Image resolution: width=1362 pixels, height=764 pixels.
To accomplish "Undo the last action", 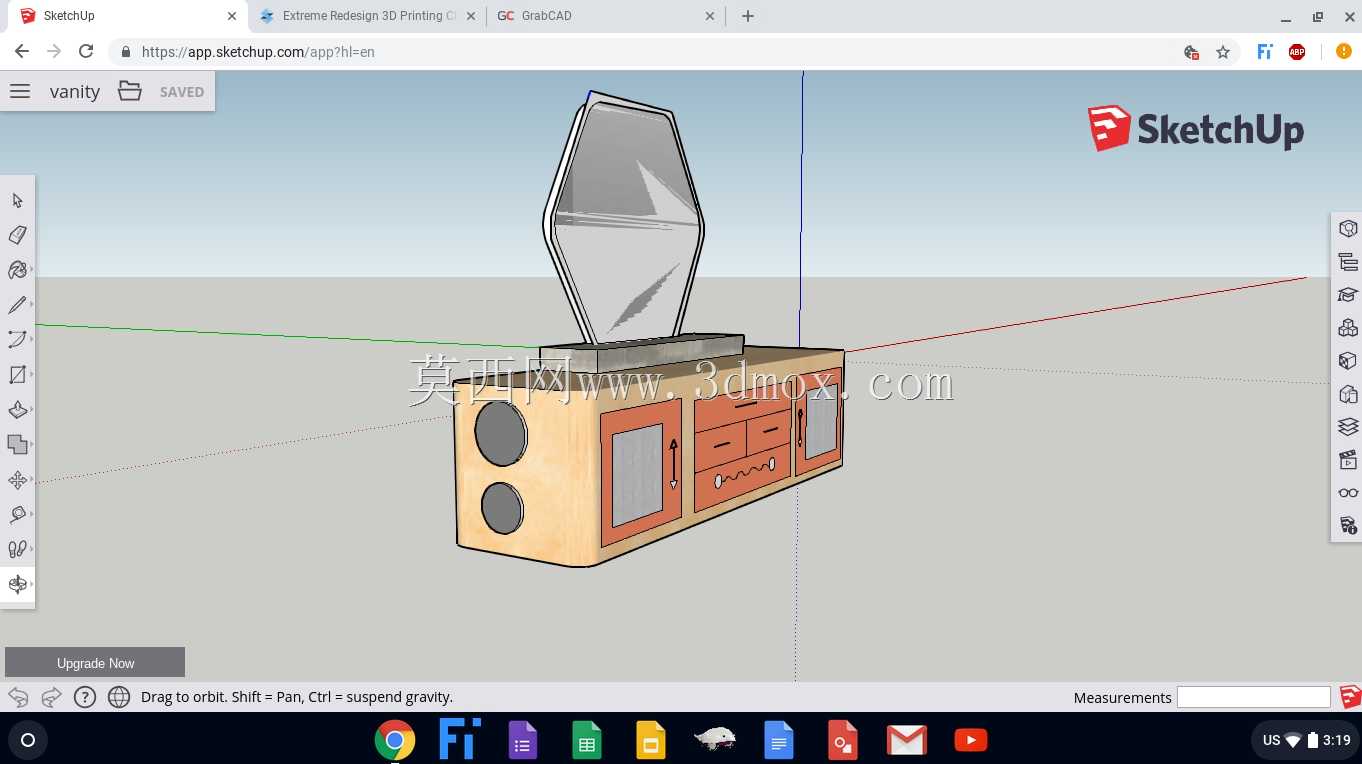I will tap(18, 697).
